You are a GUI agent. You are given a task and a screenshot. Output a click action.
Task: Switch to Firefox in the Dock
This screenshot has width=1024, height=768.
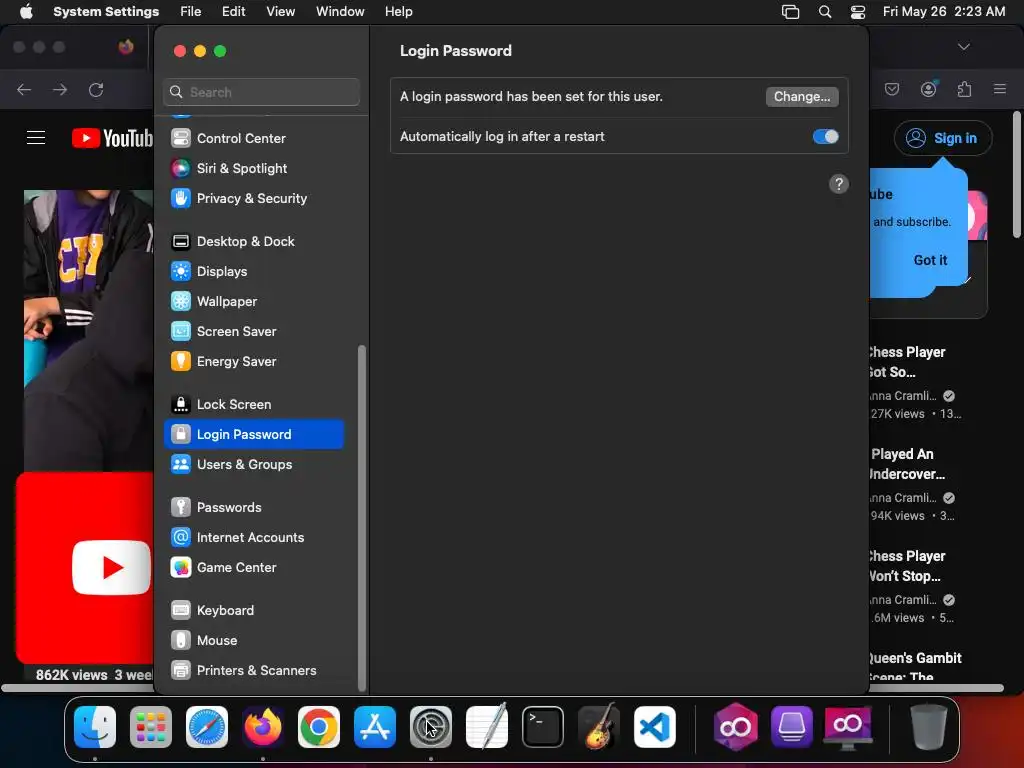tap(263, 727)
